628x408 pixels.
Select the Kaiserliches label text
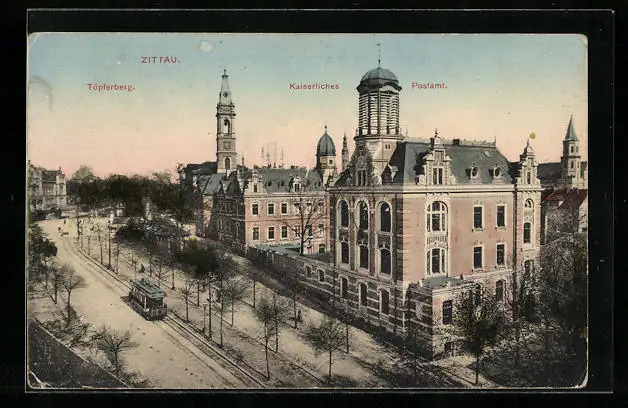coord(314,86)
